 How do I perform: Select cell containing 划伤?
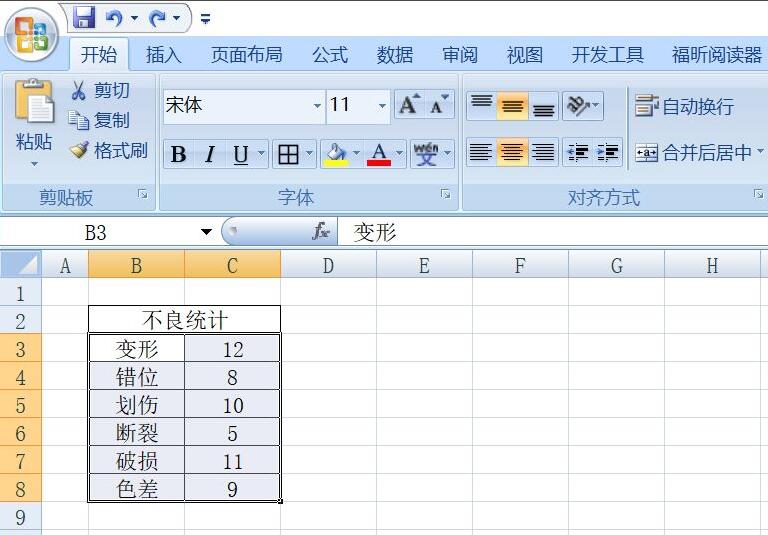137,404
